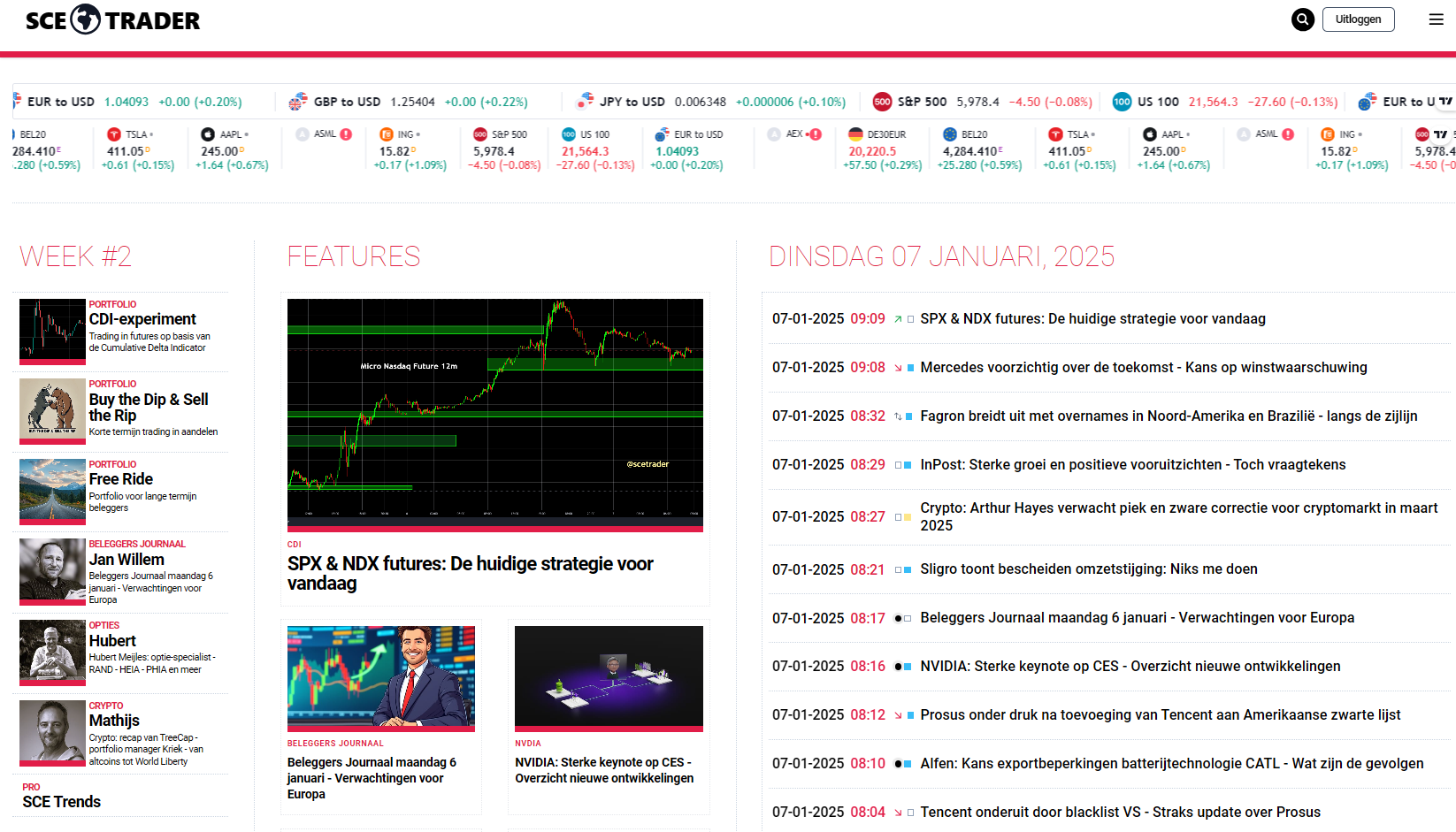Click the red warning icon beside AEX

click(x=816, y=134)
